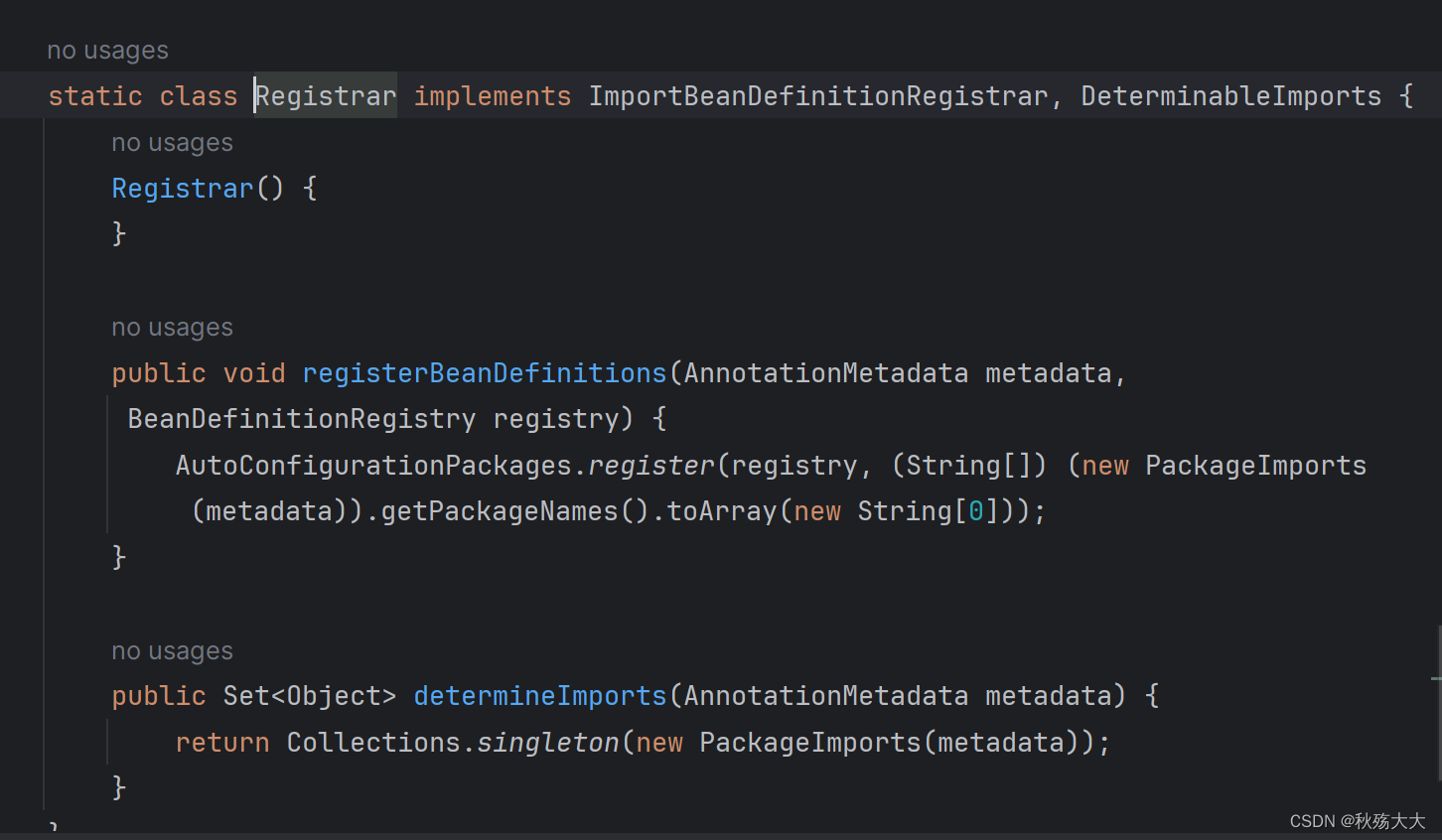Select the Registrar class name
This screenshot has height=840, width=1442.
tap(326, 96)
